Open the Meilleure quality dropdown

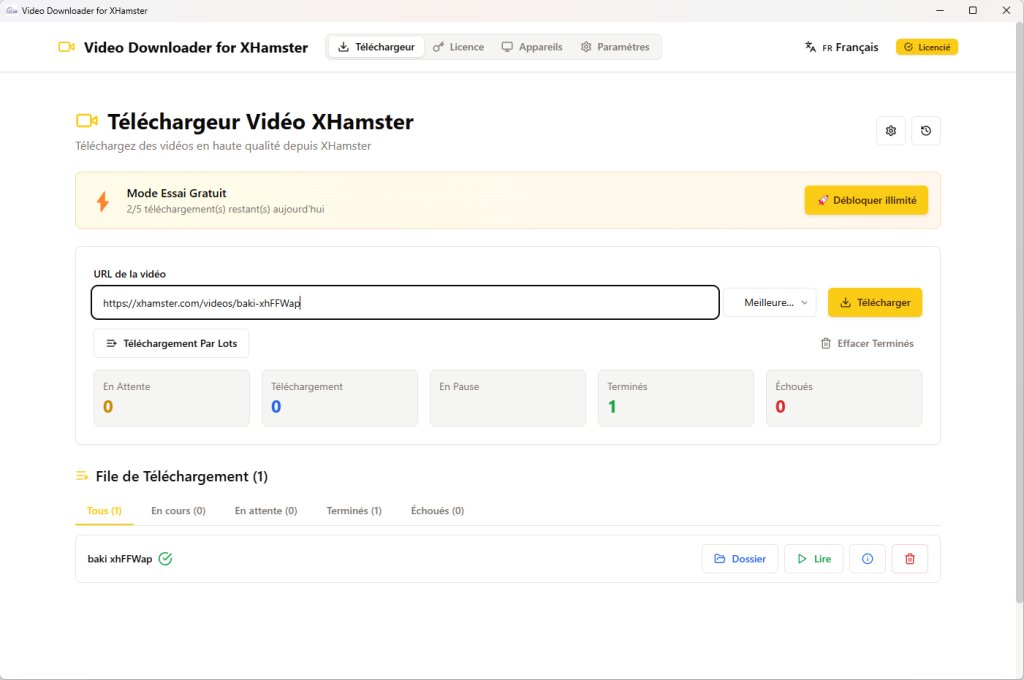click(769, 302)
